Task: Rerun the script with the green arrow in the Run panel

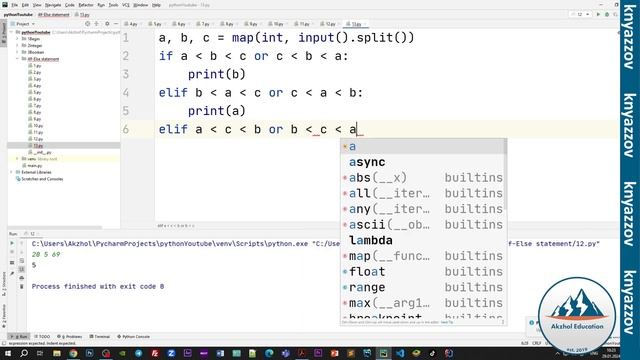Action: pos(12,243)
